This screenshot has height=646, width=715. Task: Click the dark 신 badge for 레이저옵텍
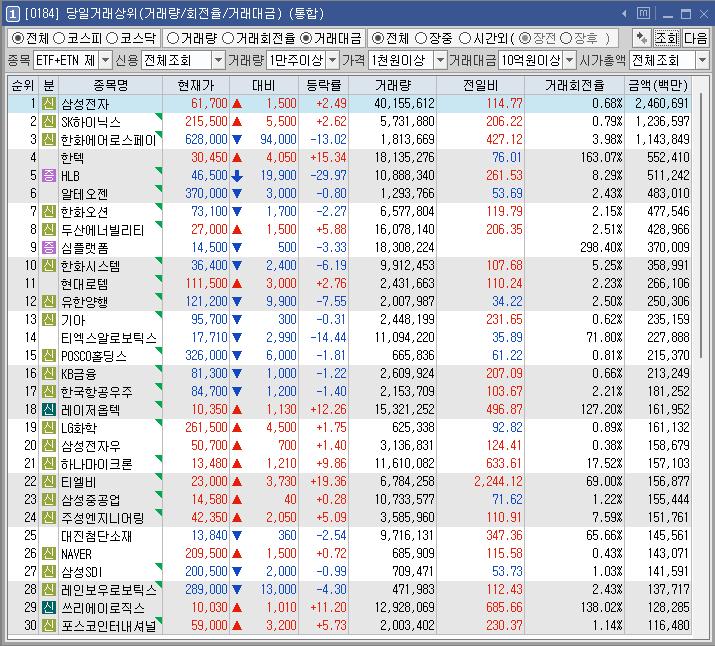(x=49, y=410)
